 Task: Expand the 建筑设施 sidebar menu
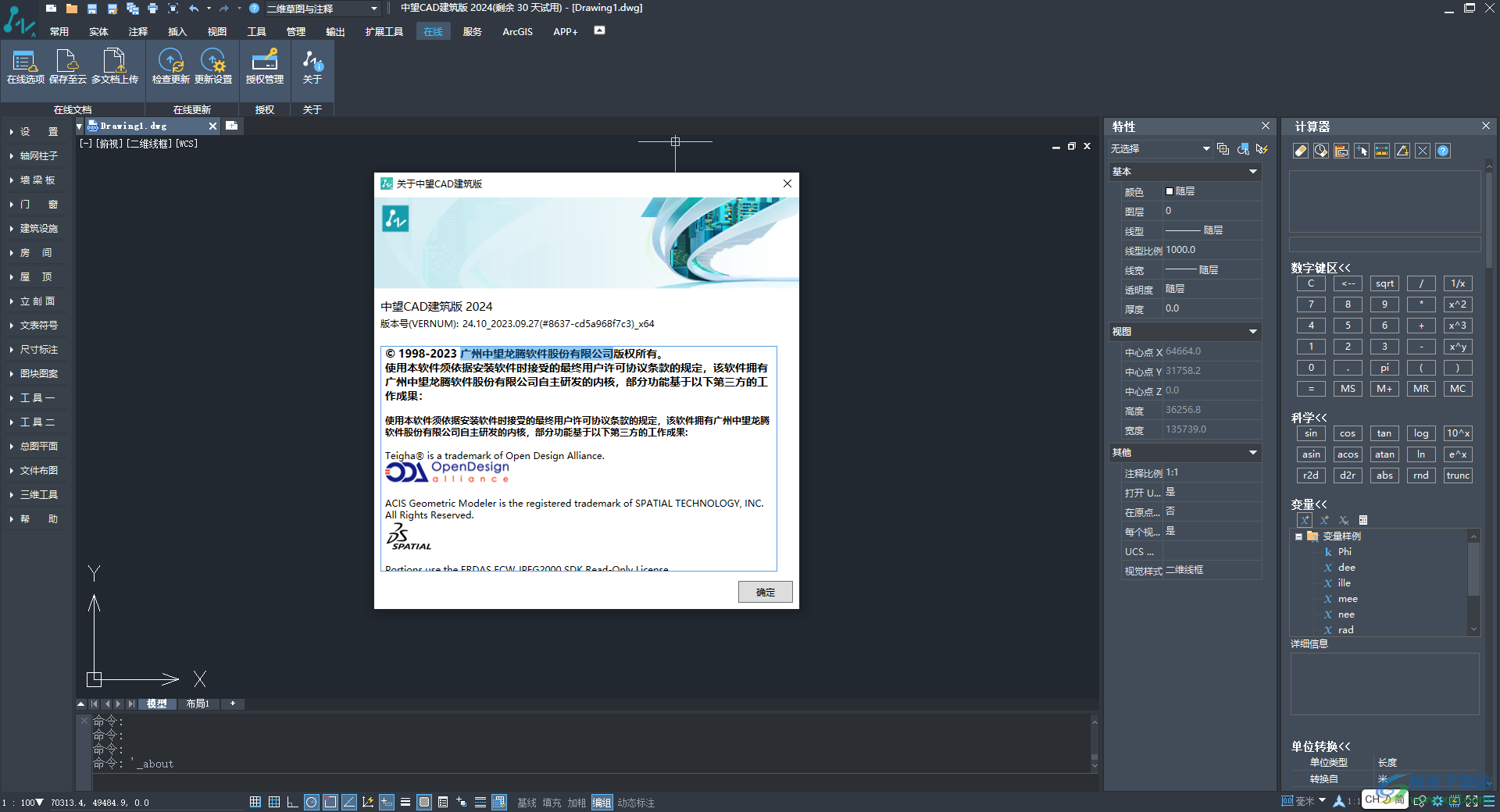pyautogui.click(x=35, y=229)
